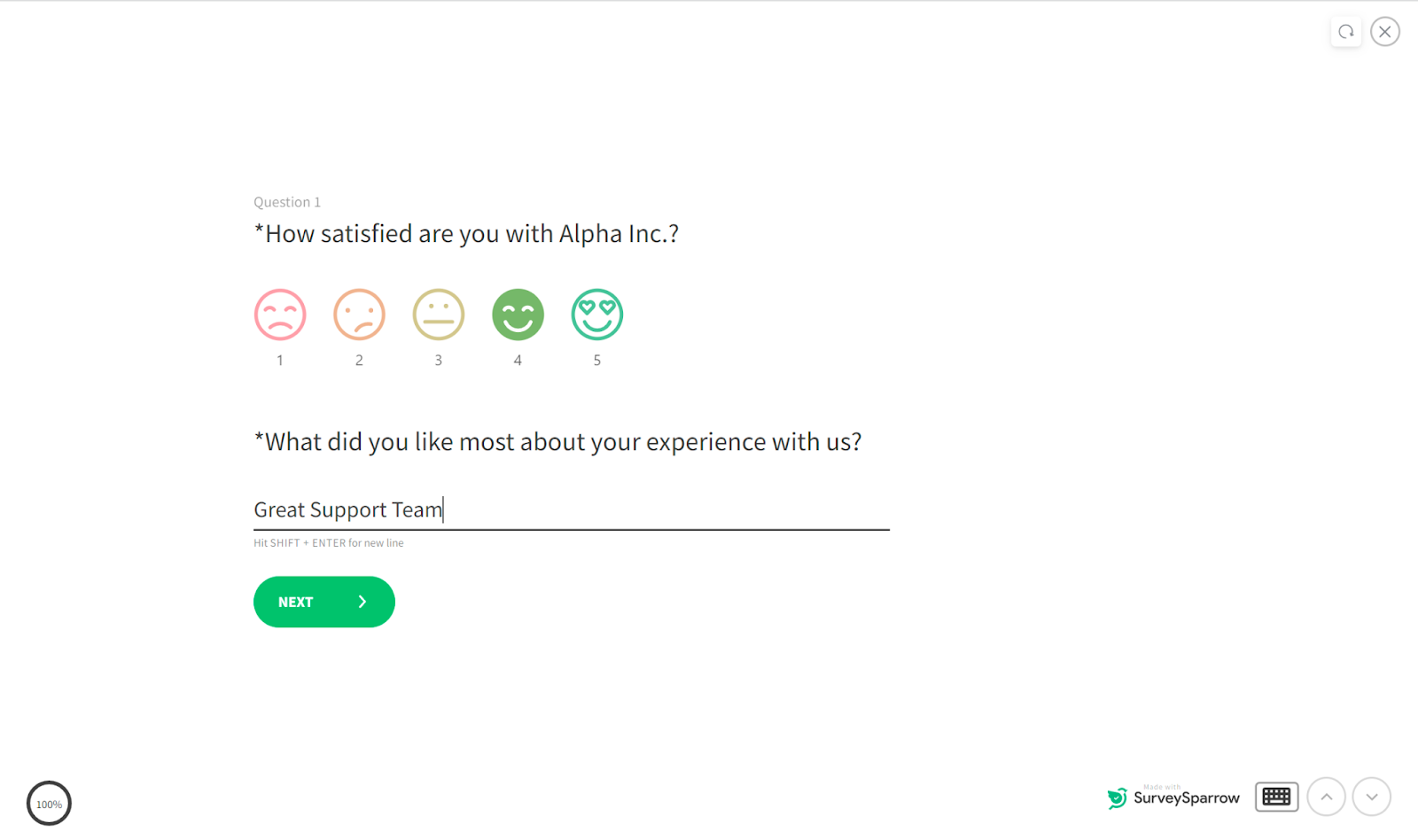Click the SurveySparrow bird logo
1418x840 pixels.
1117,797
